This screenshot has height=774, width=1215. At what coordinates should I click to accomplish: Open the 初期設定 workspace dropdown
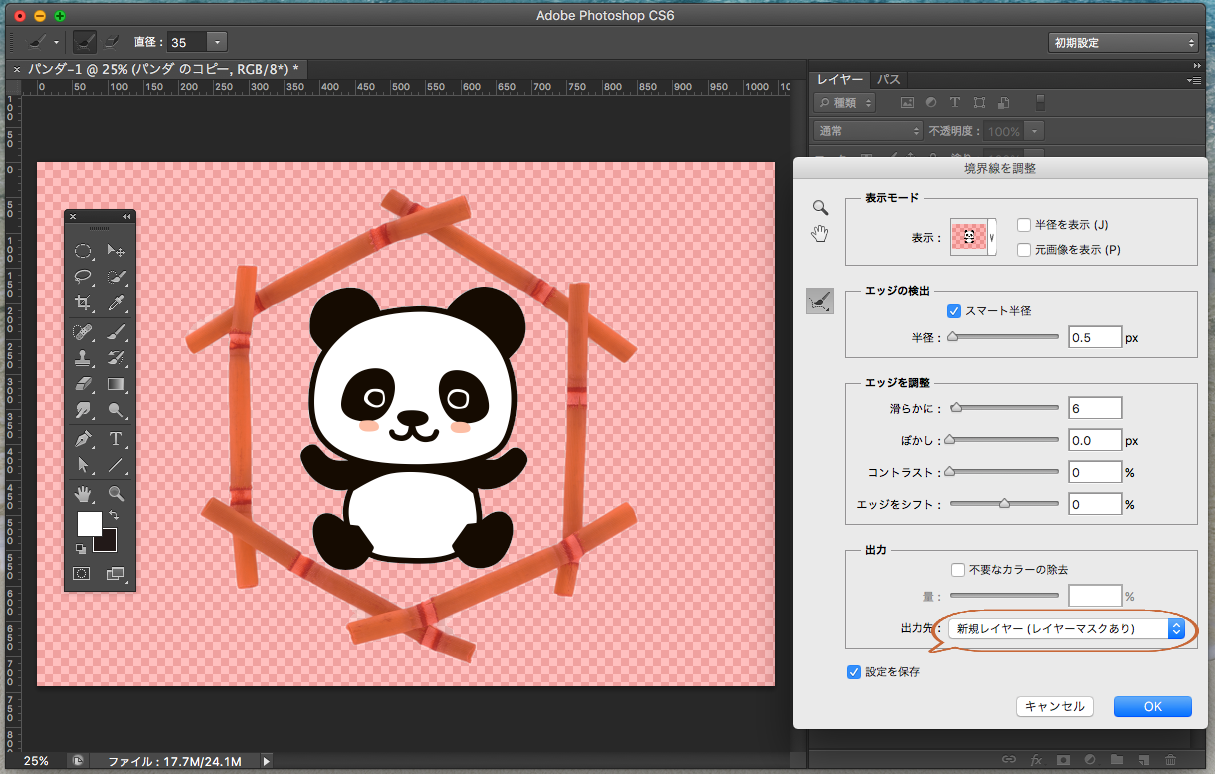1122,43
